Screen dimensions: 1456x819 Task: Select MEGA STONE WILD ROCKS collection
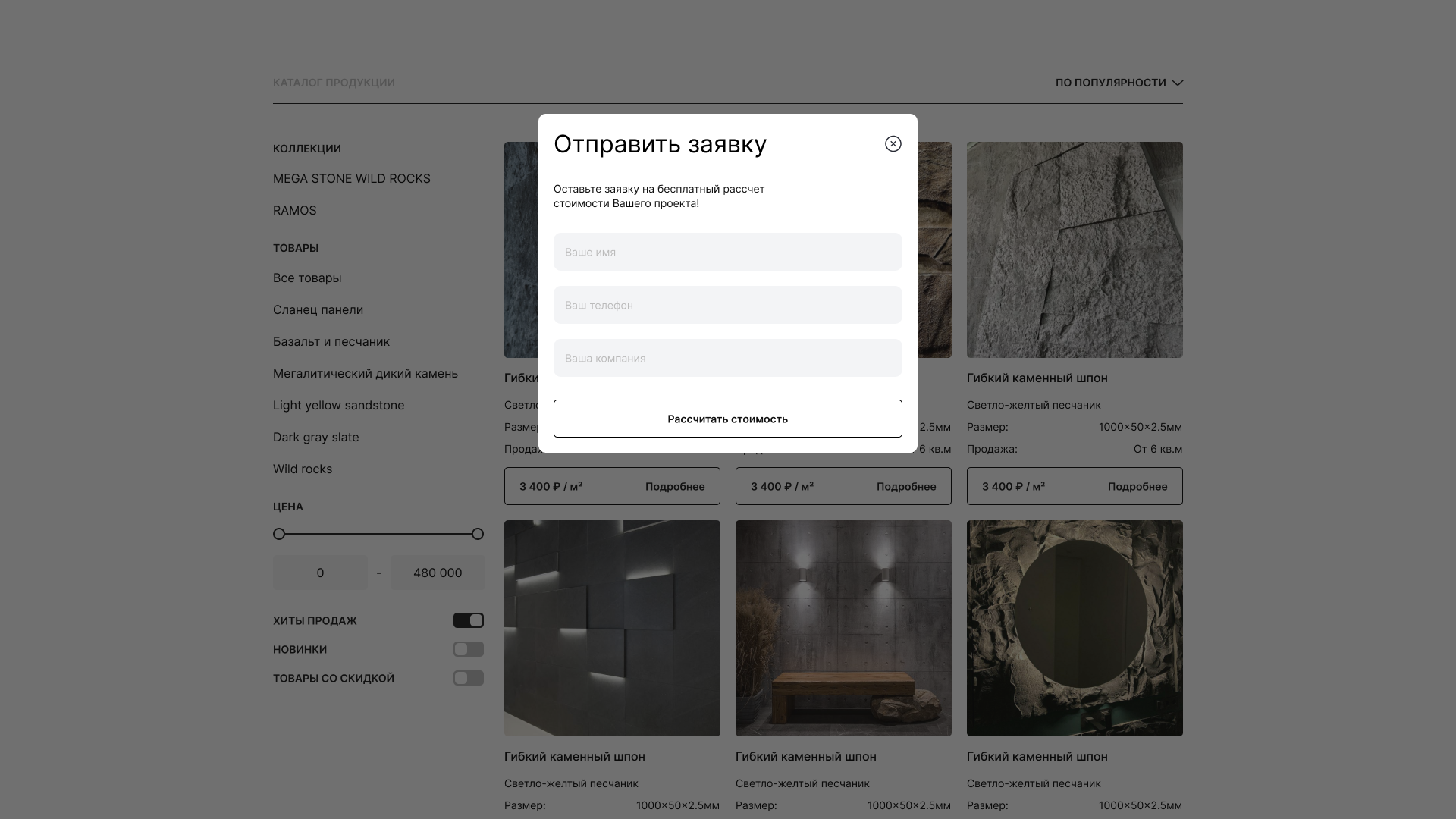coord(351,178)
